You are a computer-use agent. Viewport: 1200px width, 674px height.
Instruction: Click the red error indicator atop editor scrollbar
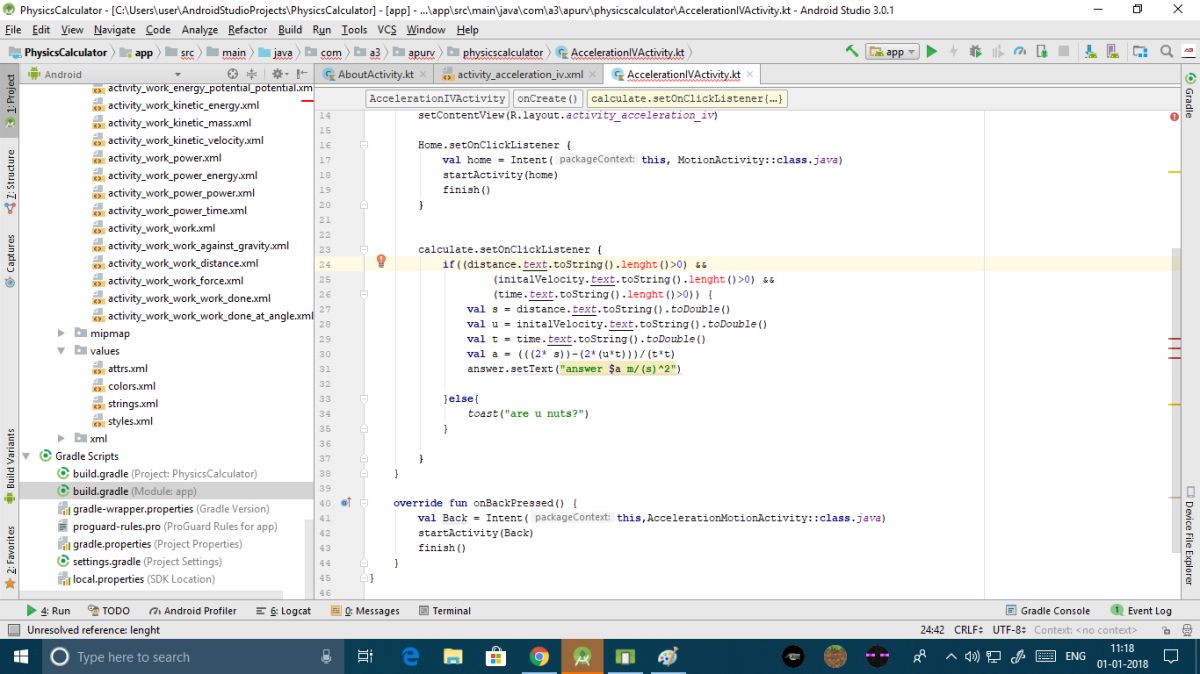click(x=1174, y=116)
